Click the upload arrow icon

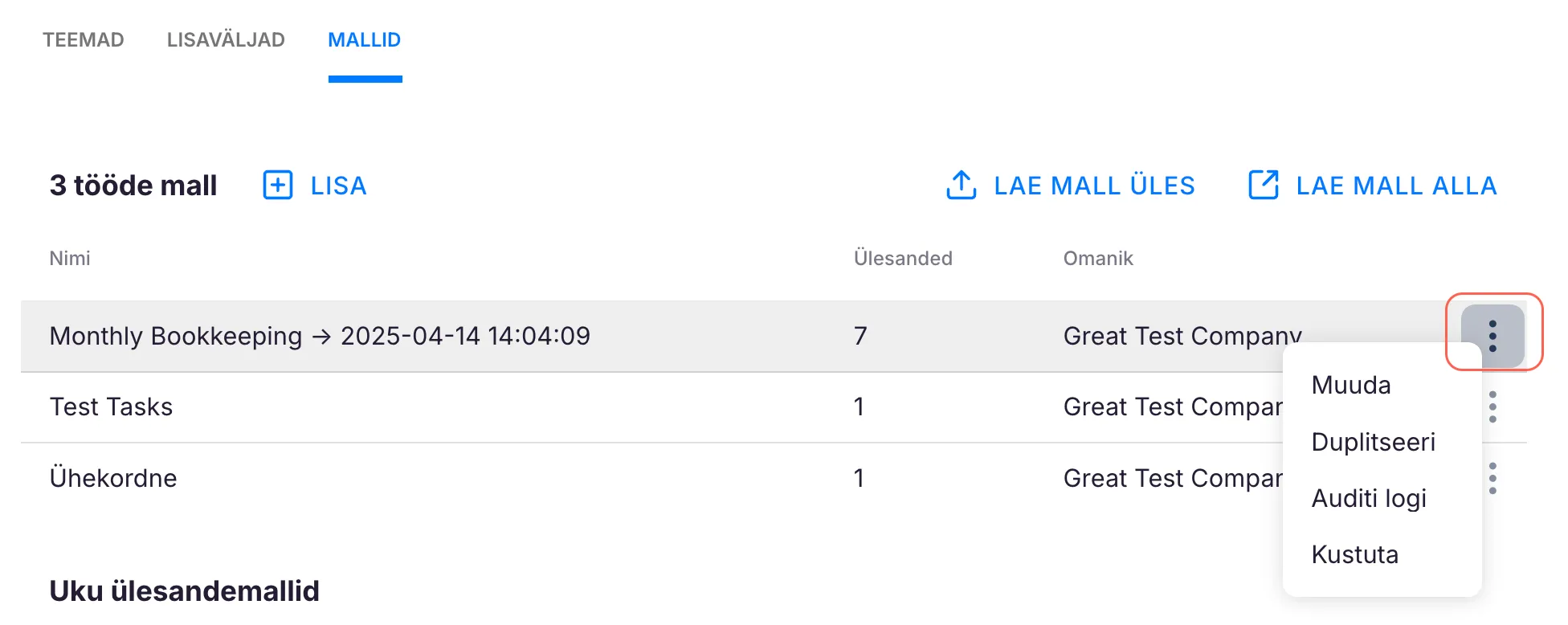(961, 186)
